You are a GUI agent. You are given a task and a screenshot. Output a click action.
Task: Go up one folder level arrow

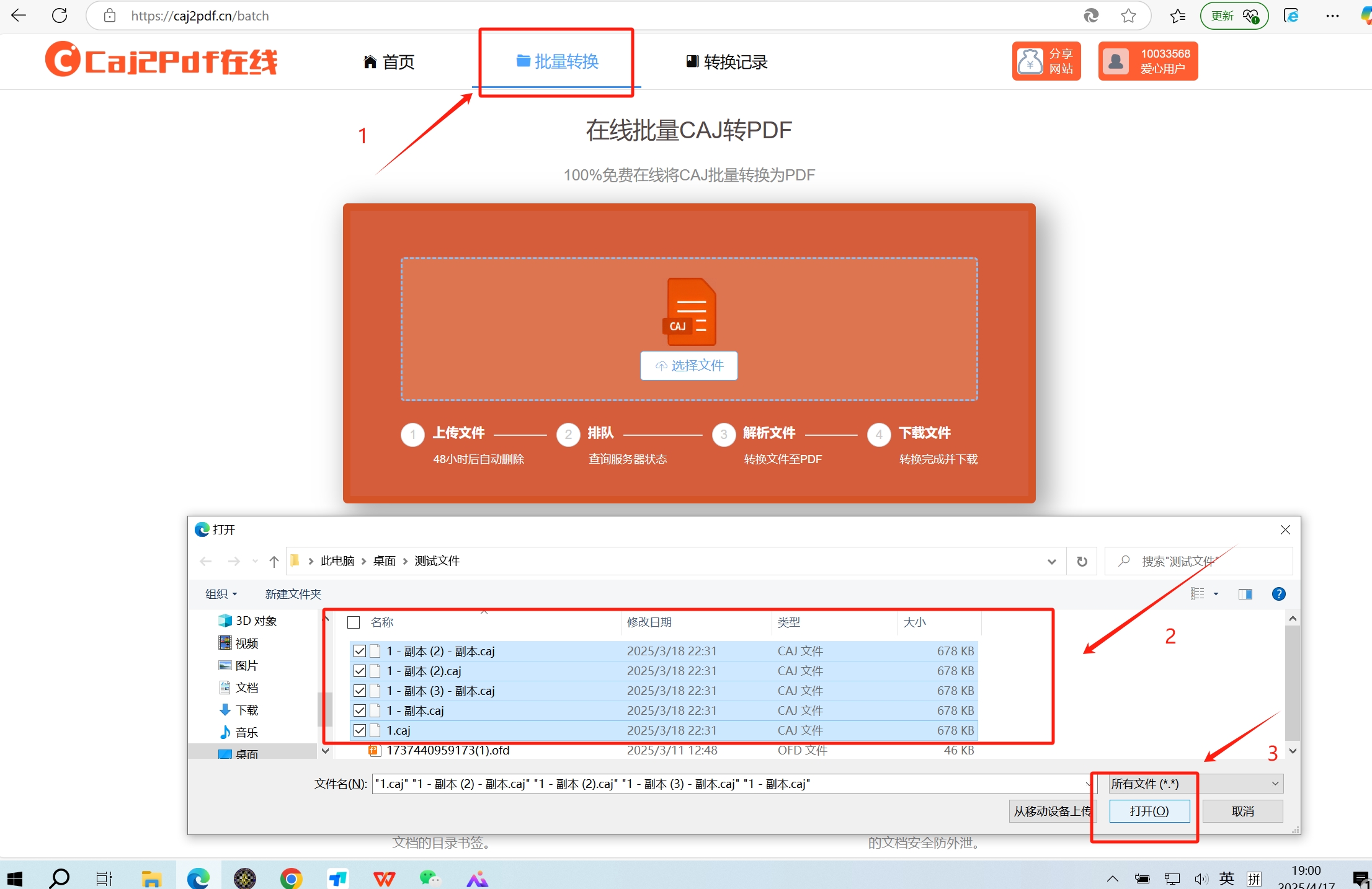274,561
